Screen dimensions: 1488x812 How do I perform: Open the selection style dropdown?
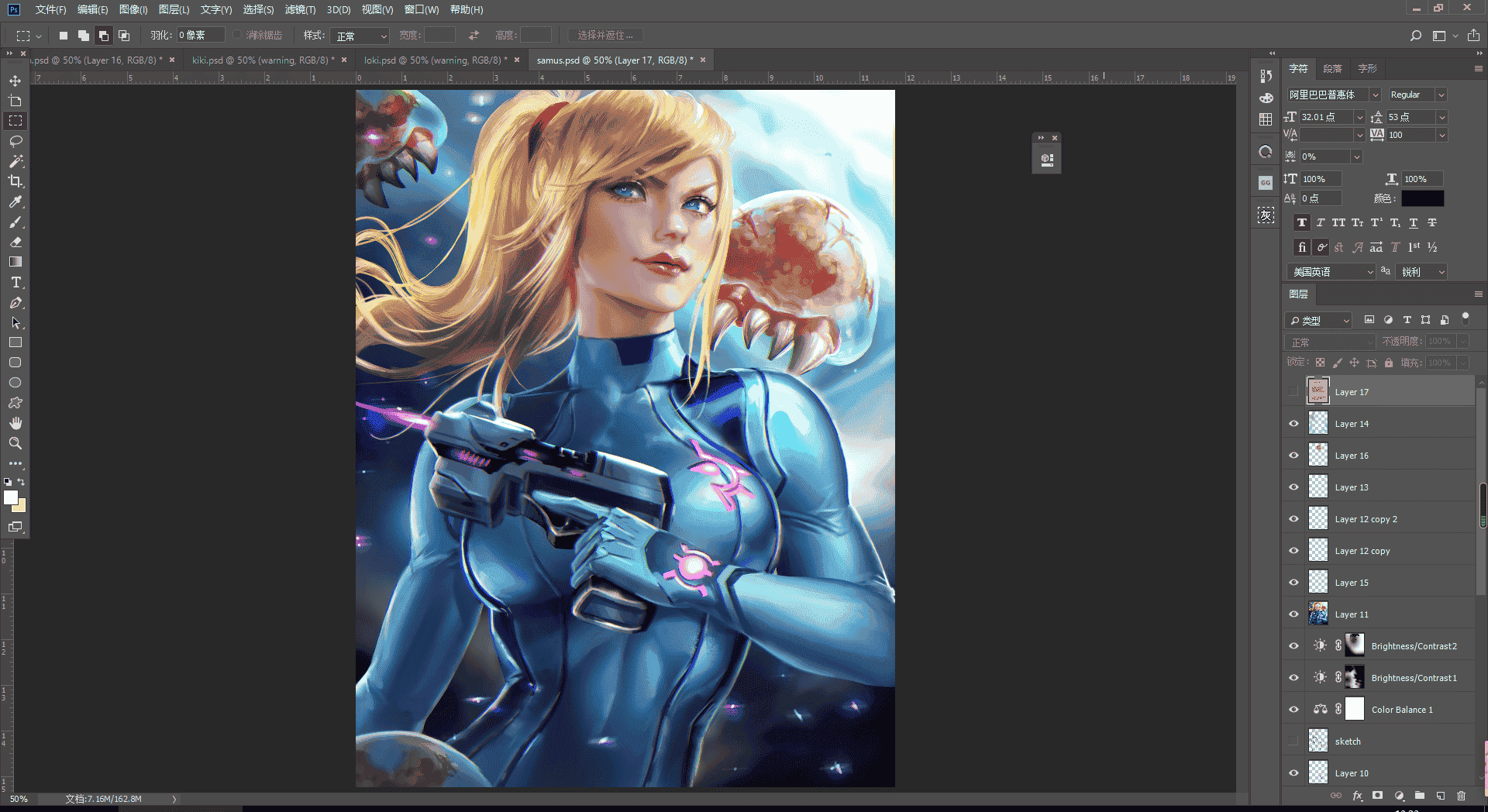360,36
